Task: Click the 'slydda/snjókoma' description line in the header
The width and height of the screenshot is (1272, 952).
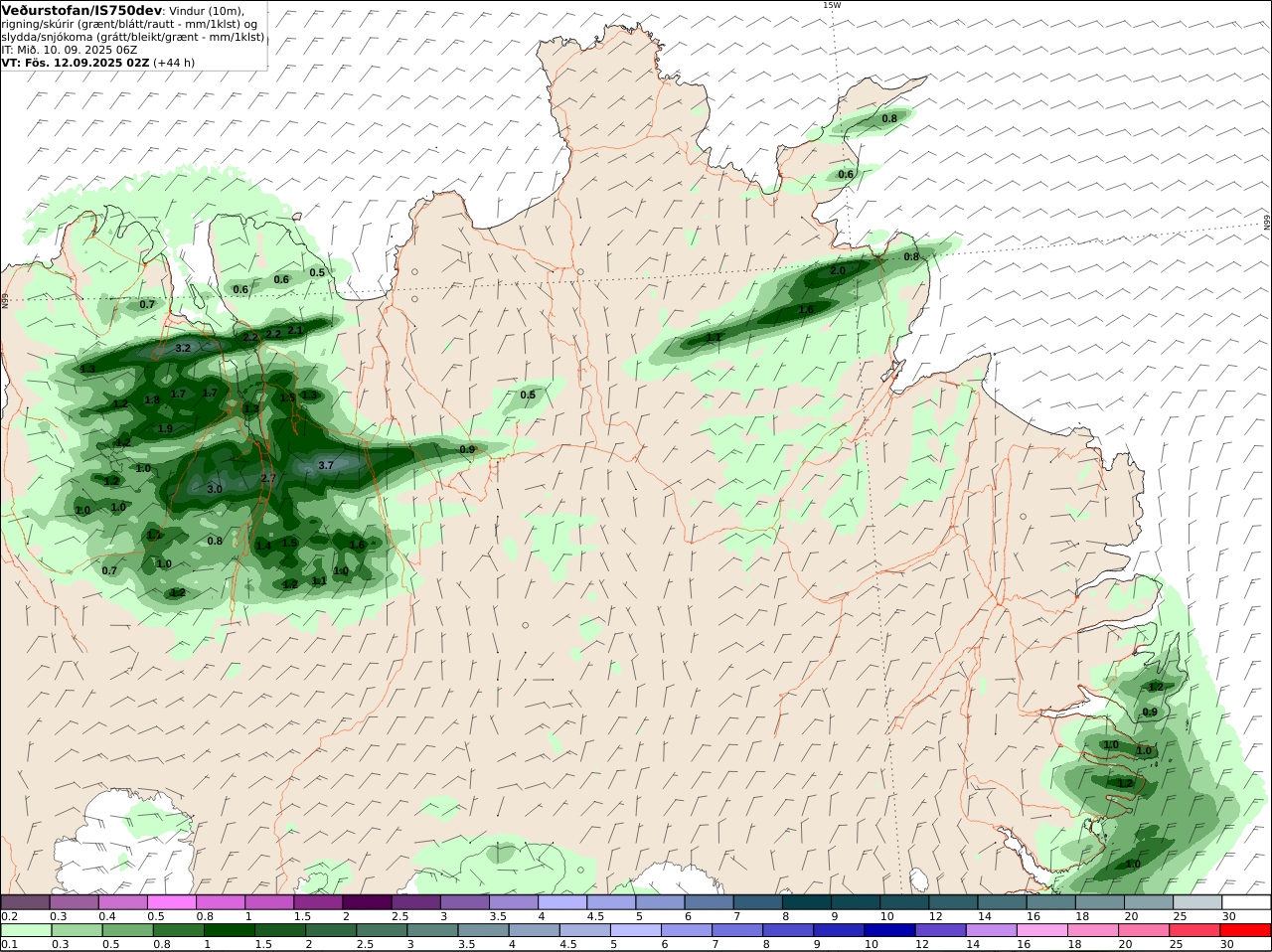Action: pos(132,37)
